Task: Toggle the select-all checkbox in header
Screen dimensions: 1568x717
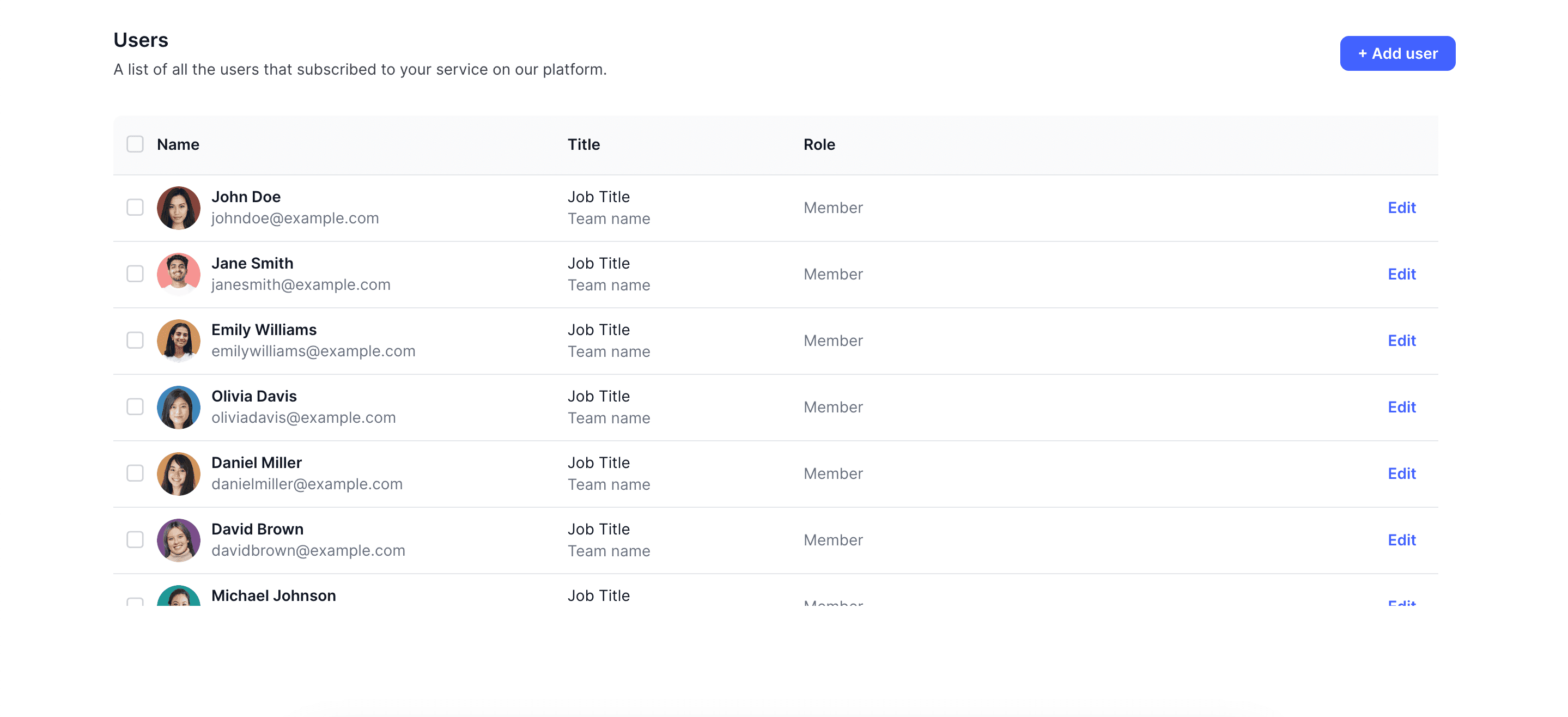Action: (x=135, y=144)
